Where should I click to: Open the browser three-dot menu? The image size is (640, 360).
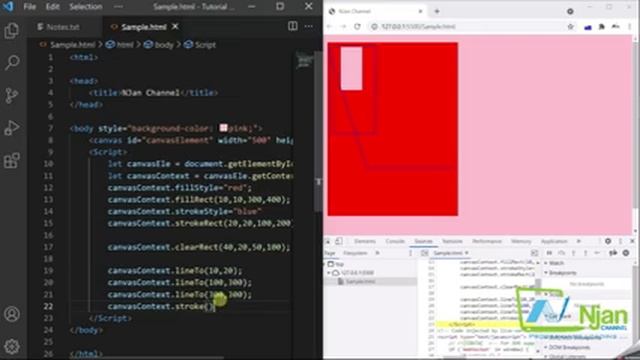coord(631,27)
